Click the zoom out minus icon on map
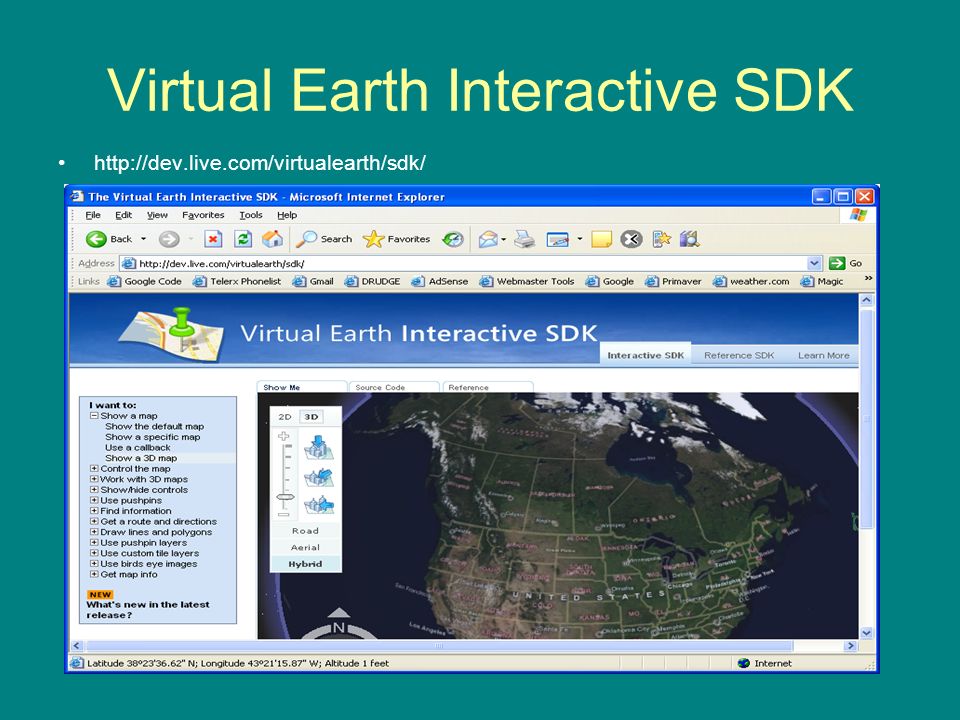 click(283, 514)
